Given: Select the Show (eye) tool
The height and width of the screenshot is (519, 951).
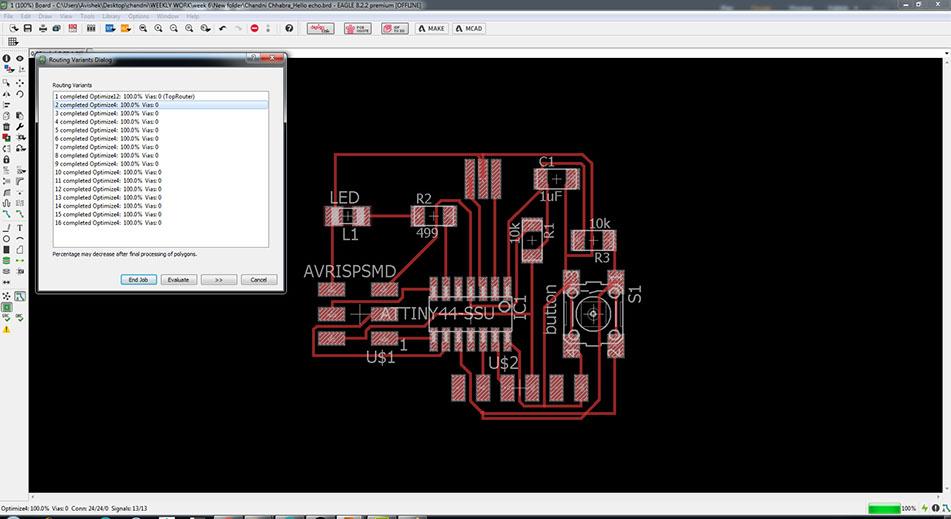Looking at the screenshot, I should click(20, 59).
